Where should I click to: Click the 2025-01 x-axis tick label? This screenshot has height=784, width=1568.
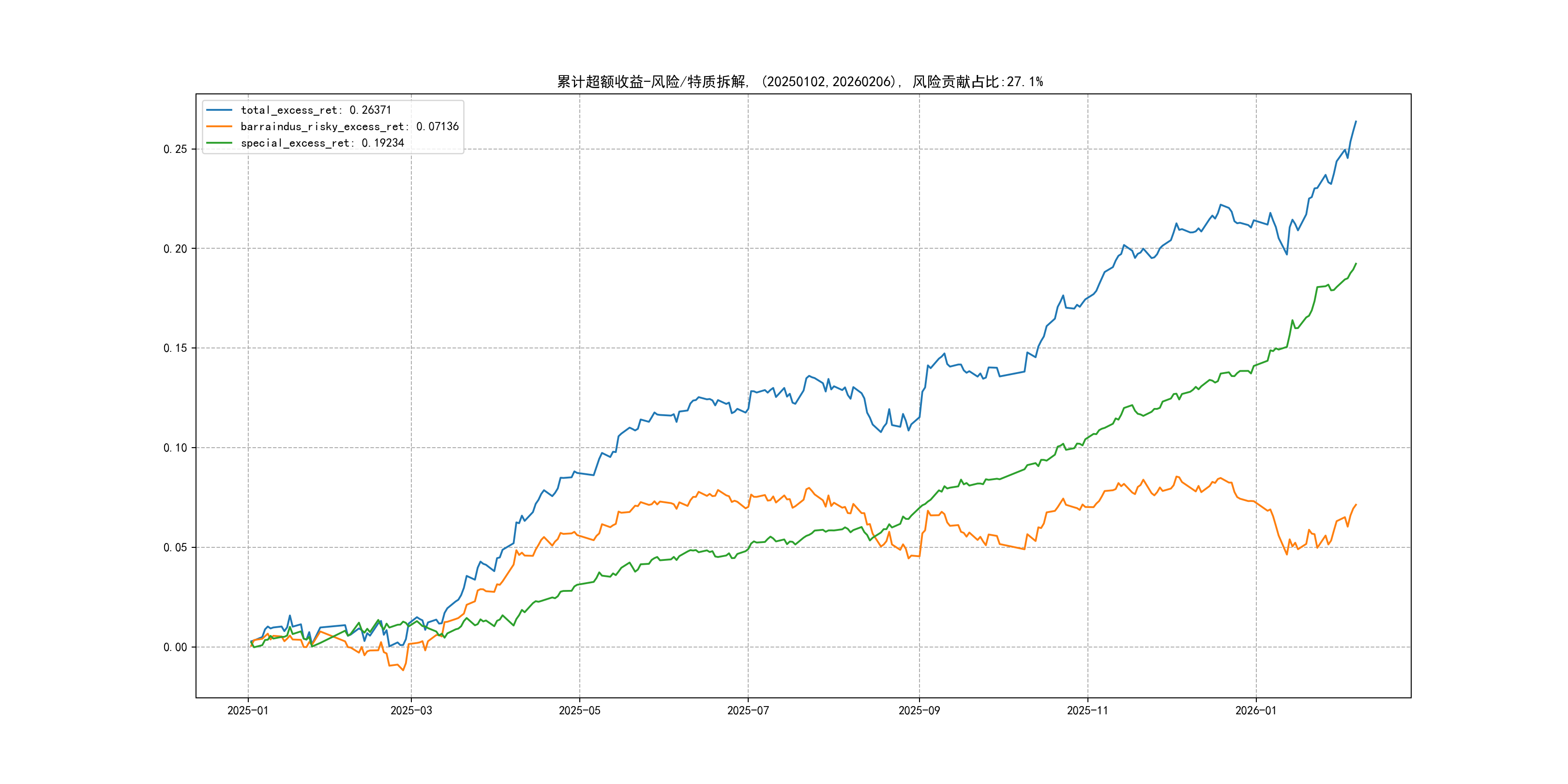(x=248, y=710)
